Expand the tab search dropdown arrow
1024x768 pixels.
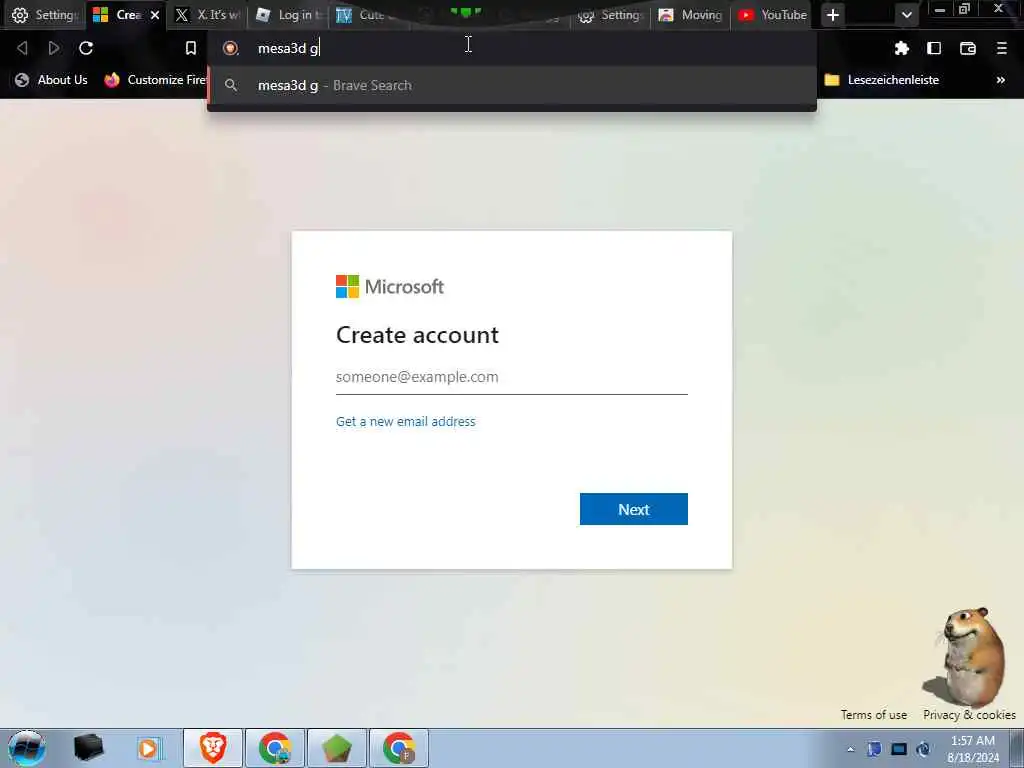[906, 15]
